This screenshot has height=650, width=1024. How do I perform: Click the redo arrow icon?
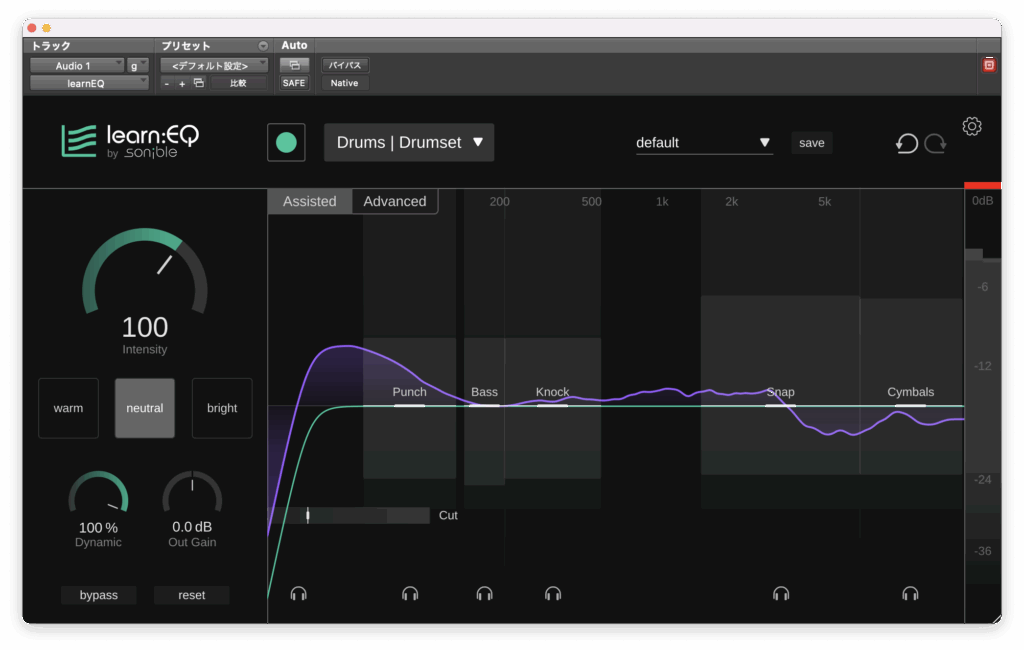(935, 143)
